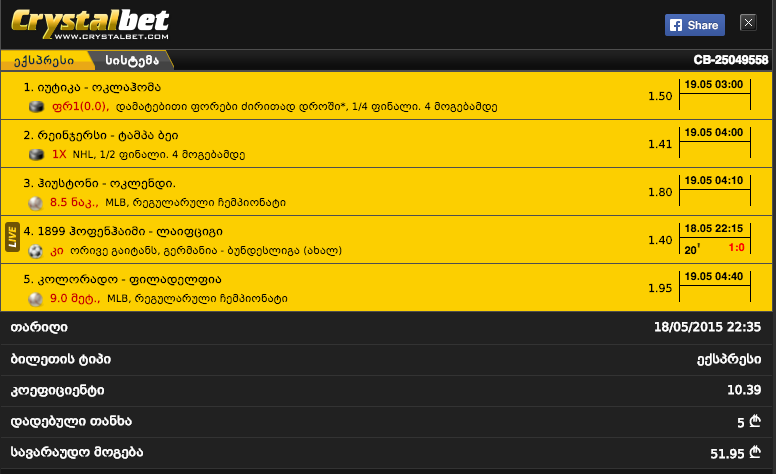Click the stake amount 5 lari

748,422
